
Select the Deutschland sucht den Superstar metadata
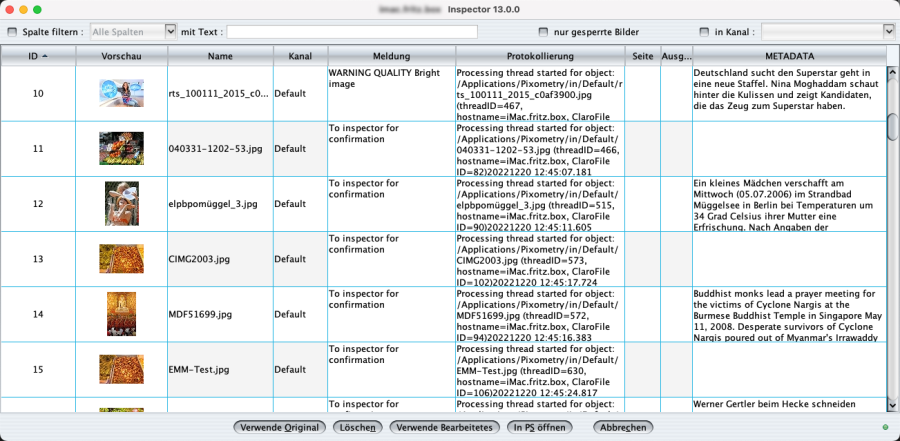[785, 90]
